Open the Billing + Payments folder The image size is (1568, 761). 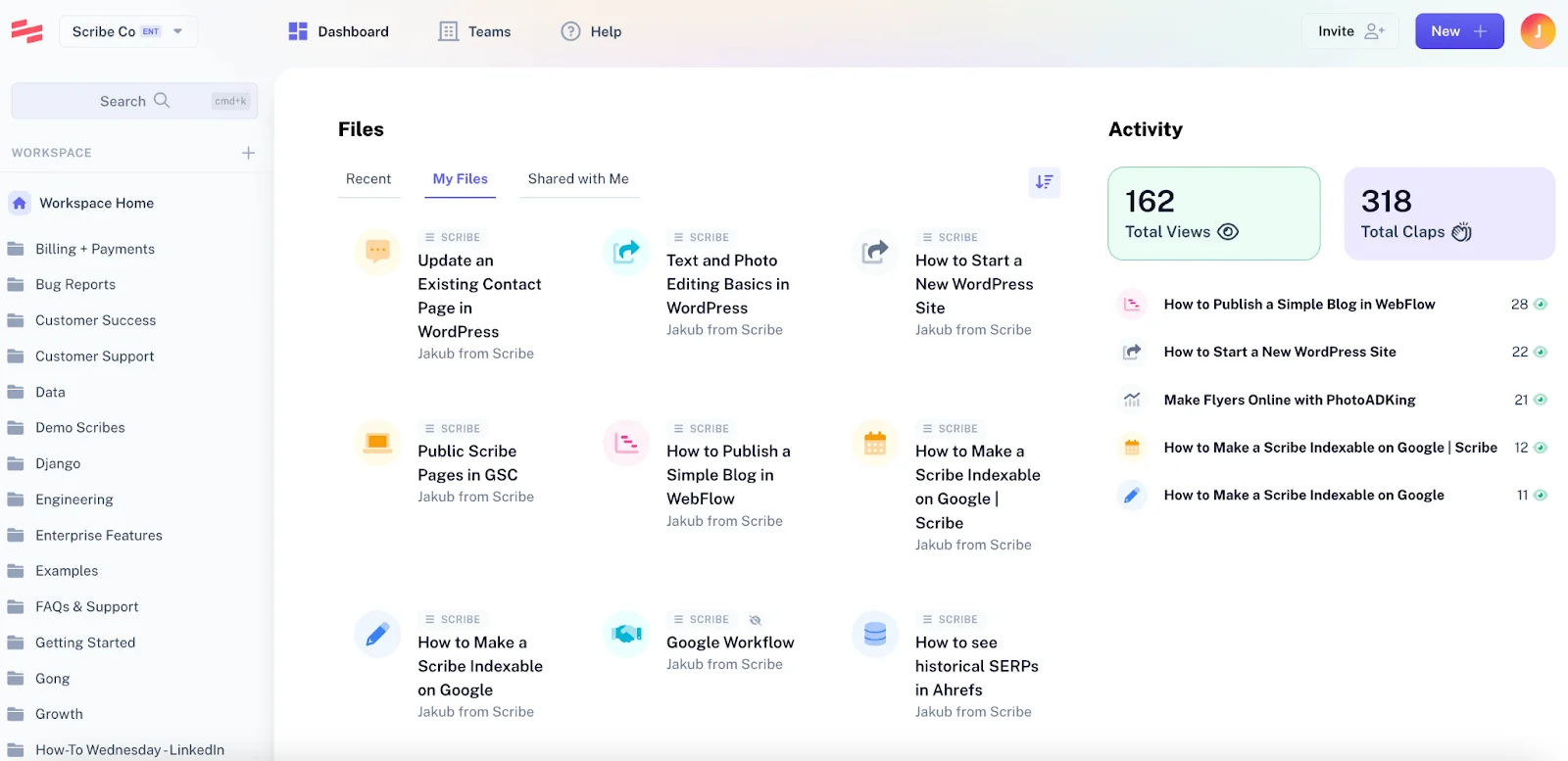[95, 249]
